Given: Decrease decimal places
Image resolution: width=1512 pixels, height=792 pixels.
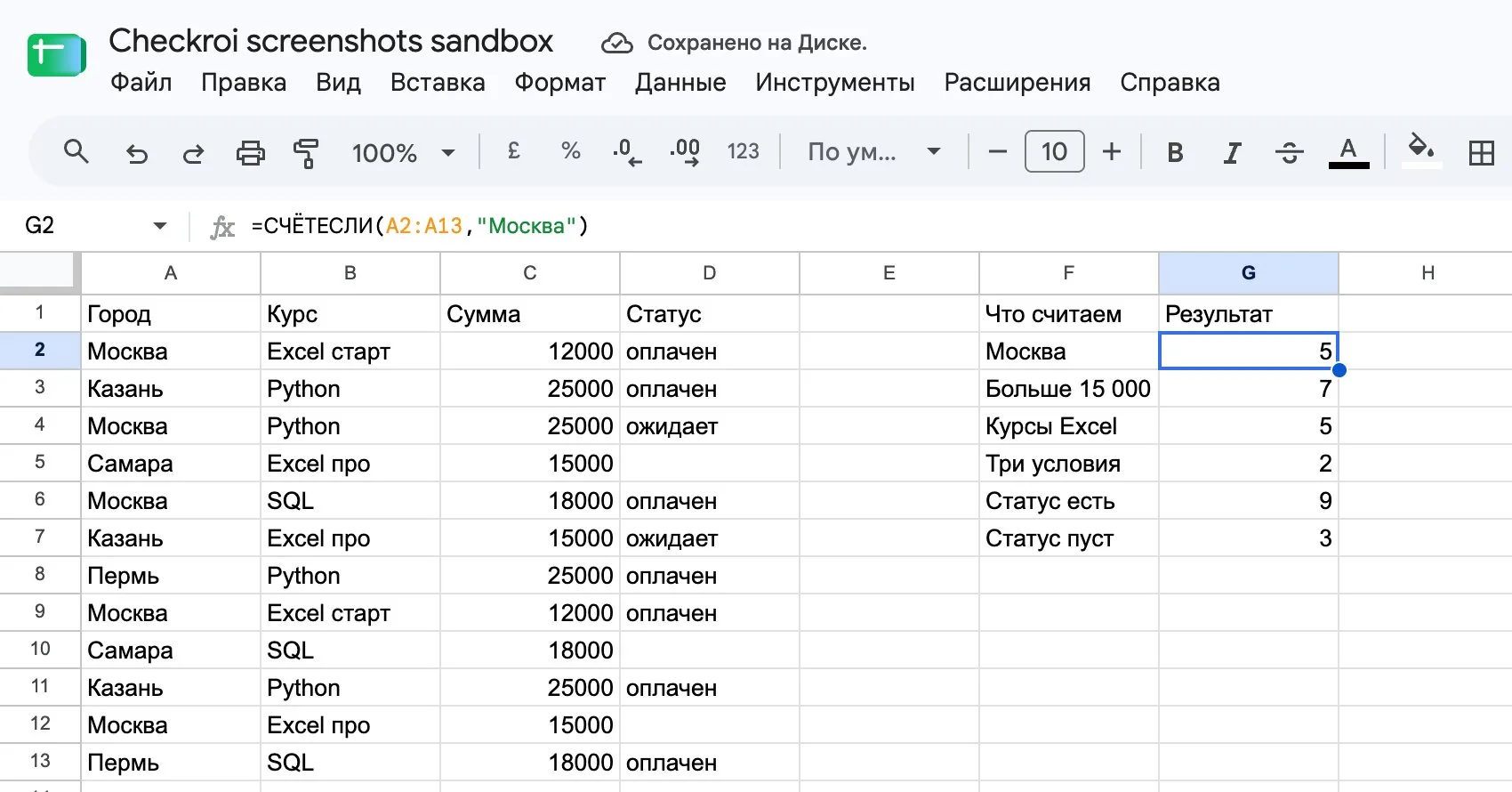Looking at the screenshot, I should (627, 152).
